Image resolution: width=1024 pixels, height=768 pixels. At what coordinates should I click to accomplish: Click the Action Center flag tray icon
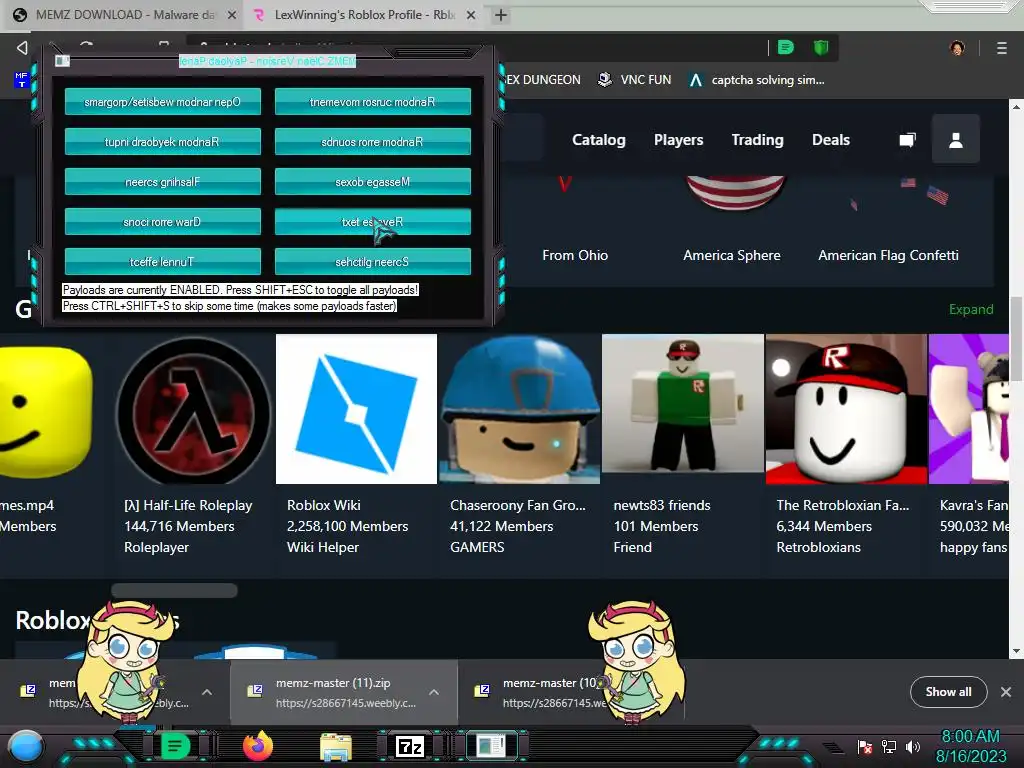[x=865, y=746]
